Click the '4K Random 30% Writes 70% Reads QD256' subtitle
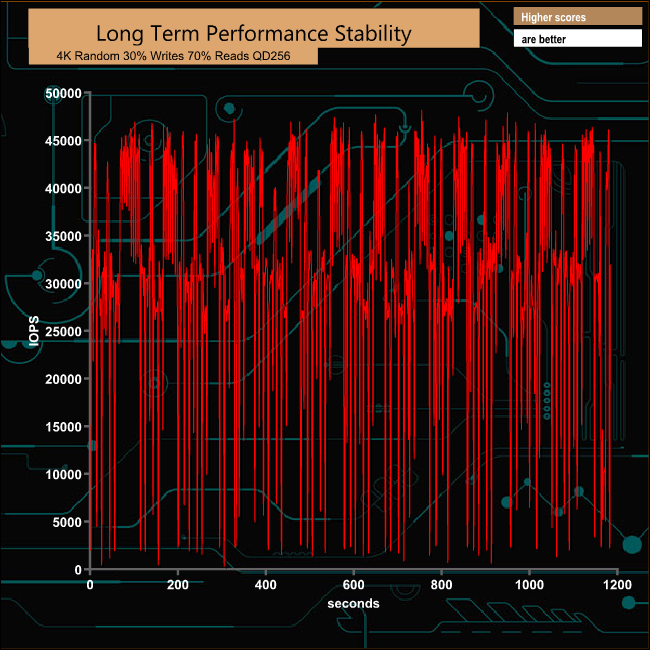Image resolution: width=650 pixels, height=650 pixels. point(173,56)
